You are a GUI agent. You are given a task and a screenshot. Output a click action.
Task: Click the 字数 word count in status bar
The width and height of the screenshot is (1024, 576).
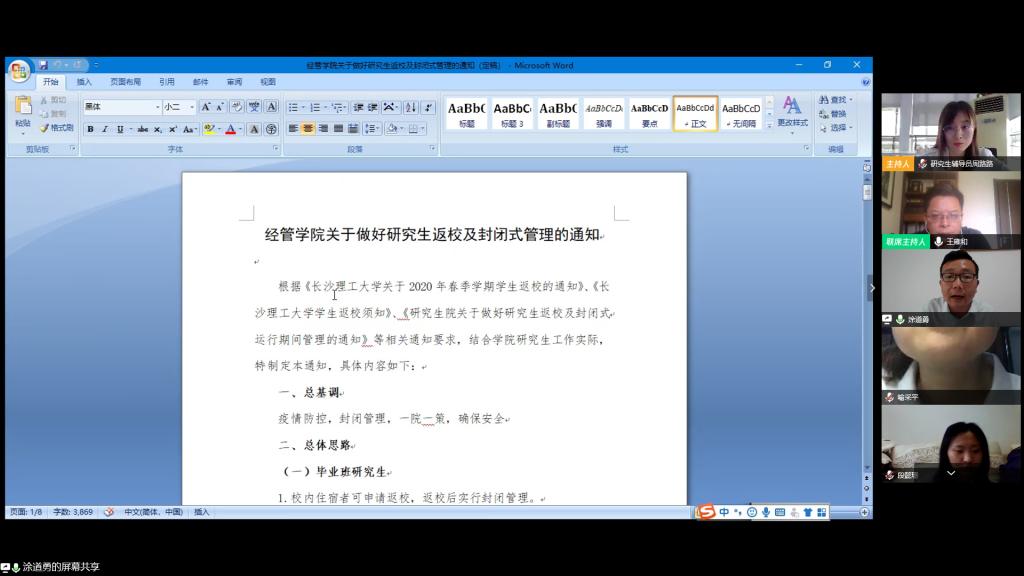72,512
